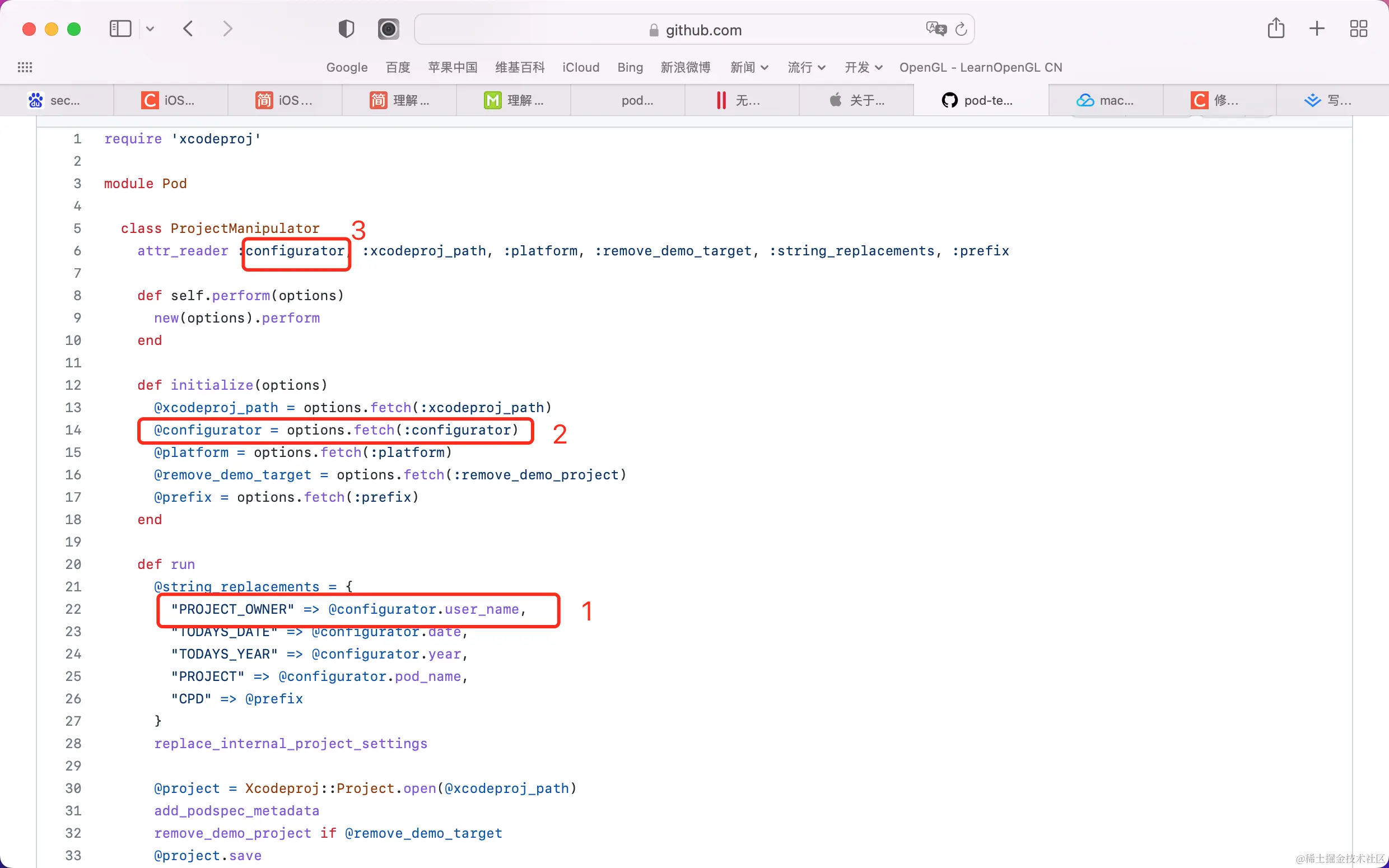The image size is (1389, 868).
Task: Expand the sidebar options chevron dropdown
Action: [x=150, y=29]
